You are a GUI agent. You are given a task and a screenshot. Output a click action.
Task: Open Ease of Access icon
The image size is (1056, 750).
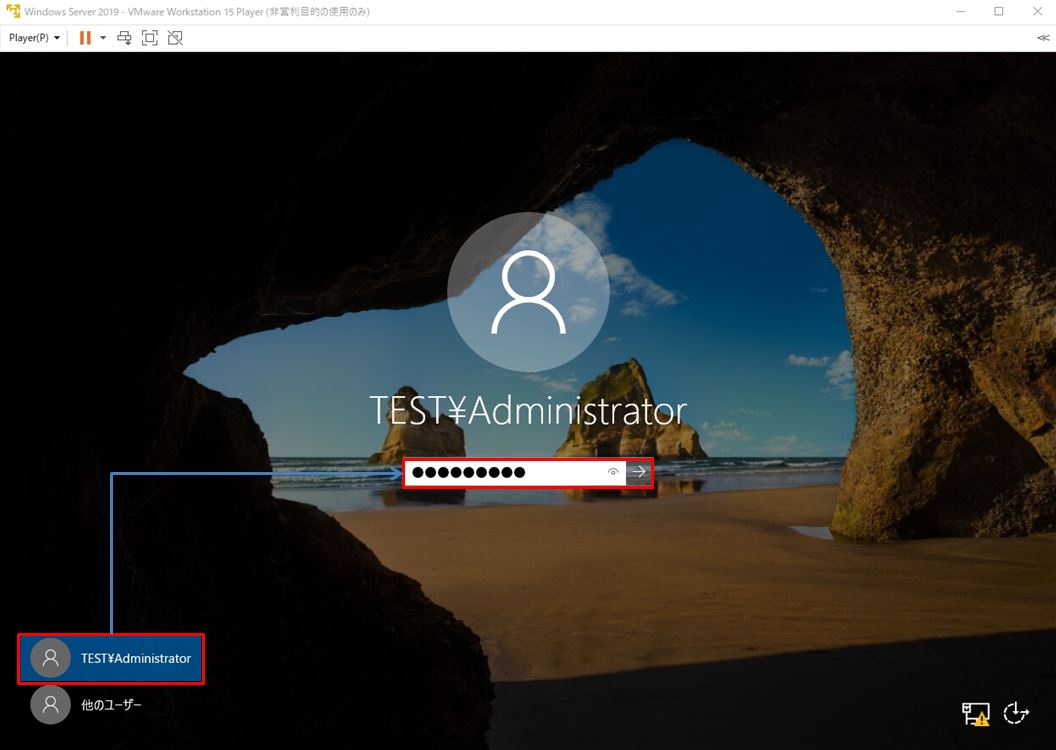pyautogui.click(x=1016, y=713)
